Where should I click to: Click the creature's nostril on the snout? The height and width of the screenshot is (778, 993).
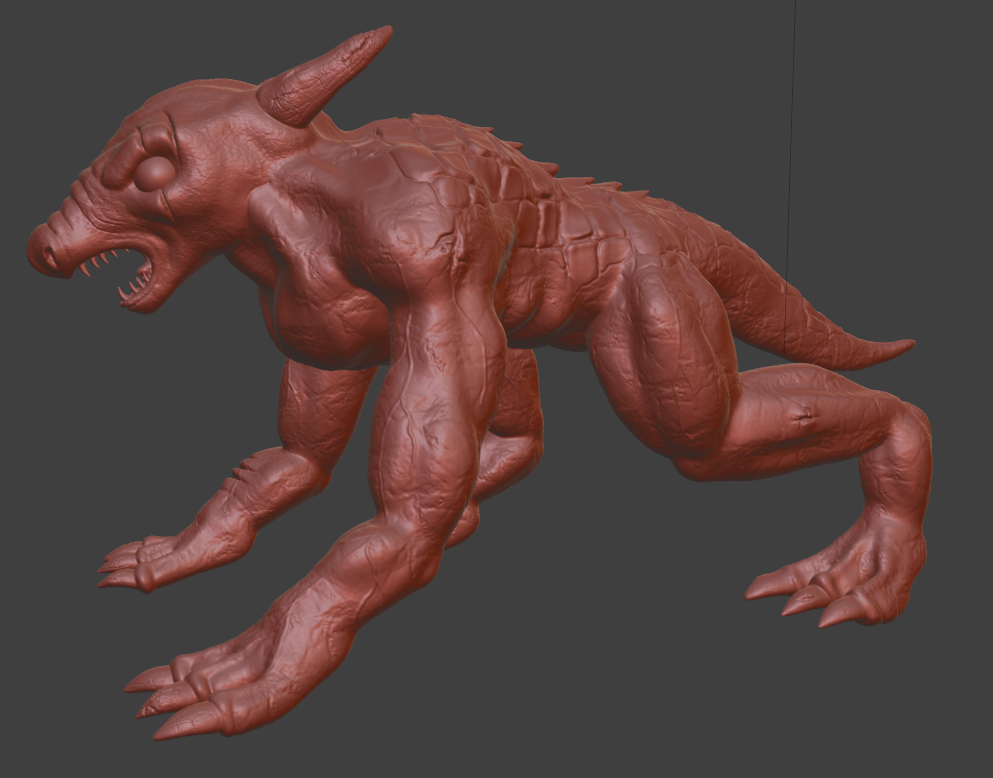(x=49, y=256)
